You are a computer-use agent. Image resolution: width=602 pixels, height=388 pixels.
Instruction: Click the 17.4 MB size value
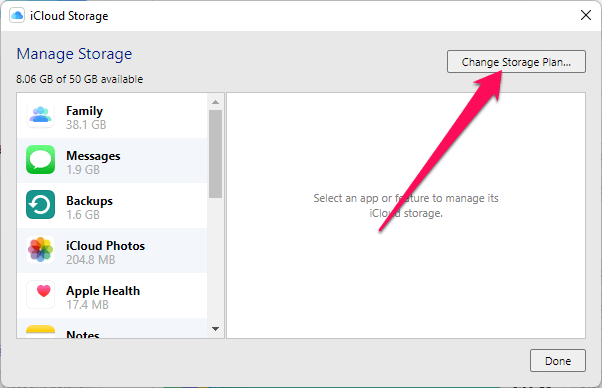tap(88, 305)
